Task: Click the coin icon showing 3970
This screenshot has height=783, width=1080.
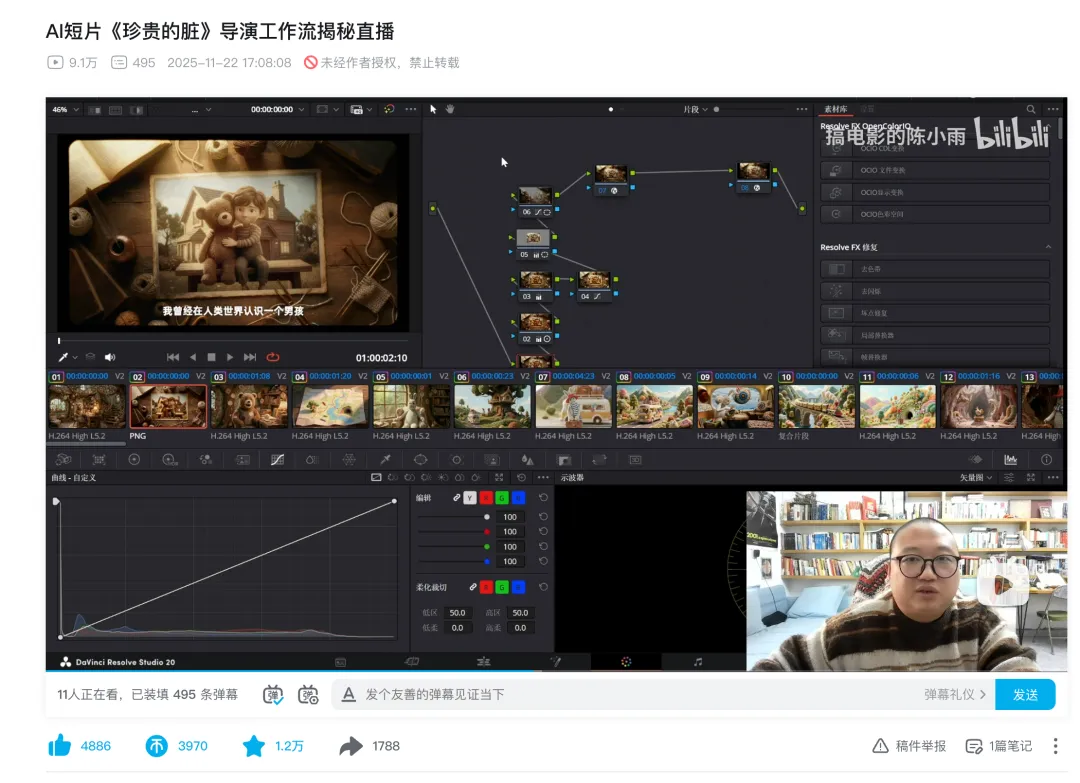Action: coord(156,746)
